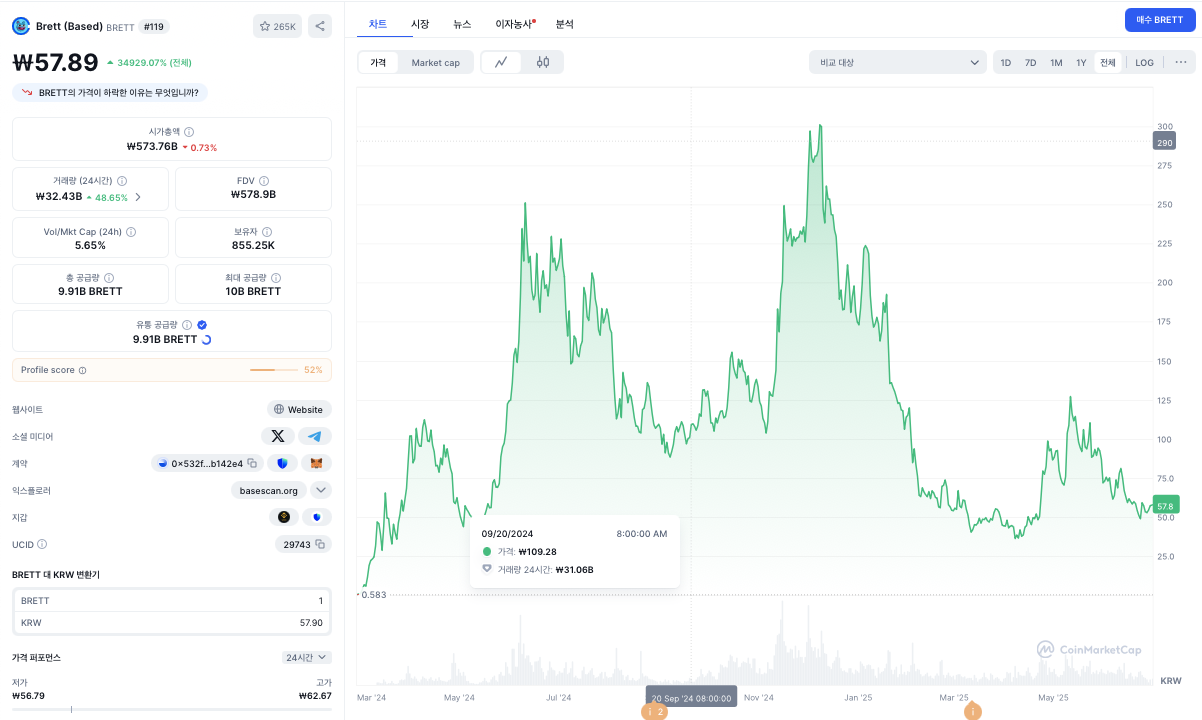Image resolution: width=1202 pixels, height=720 pixels.
Task: Open the Profile score info icon
Action: [82, 370]
